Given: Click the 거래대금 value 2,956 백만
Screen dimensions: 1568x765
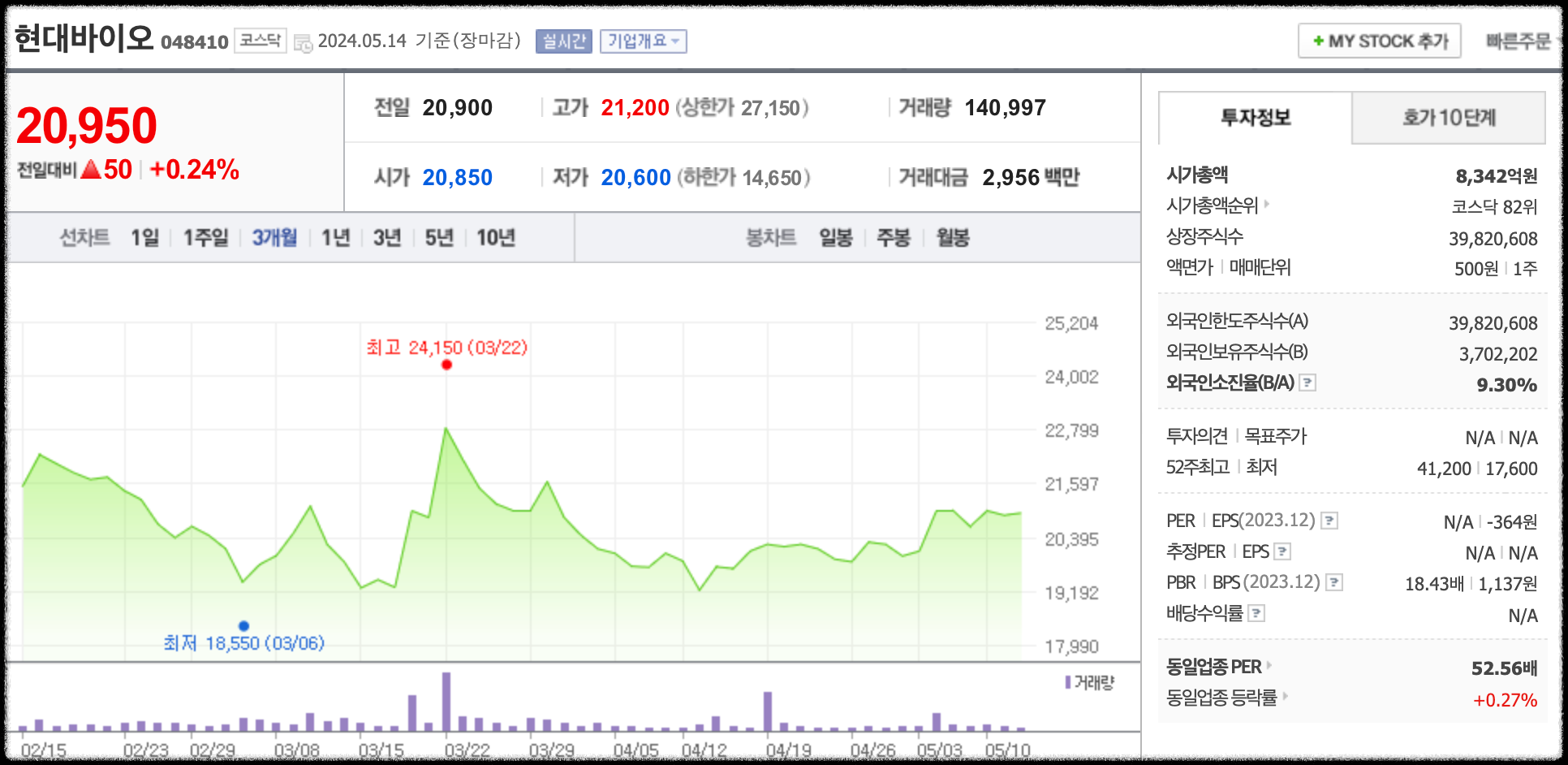Looking at the screenshot, I should [1031, 178].
